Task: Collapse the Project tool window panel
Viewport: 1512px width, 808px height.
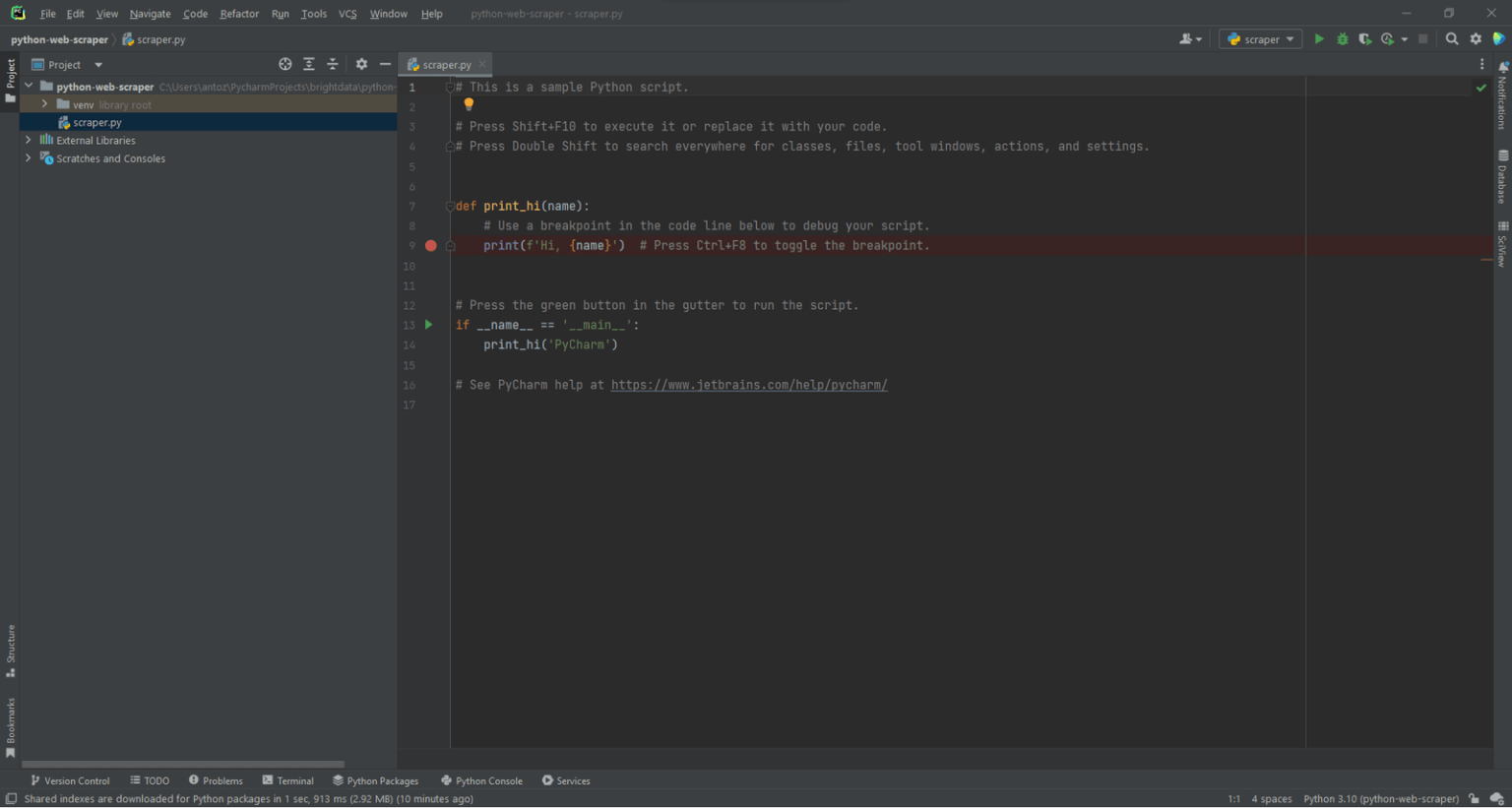Action: 387,64
